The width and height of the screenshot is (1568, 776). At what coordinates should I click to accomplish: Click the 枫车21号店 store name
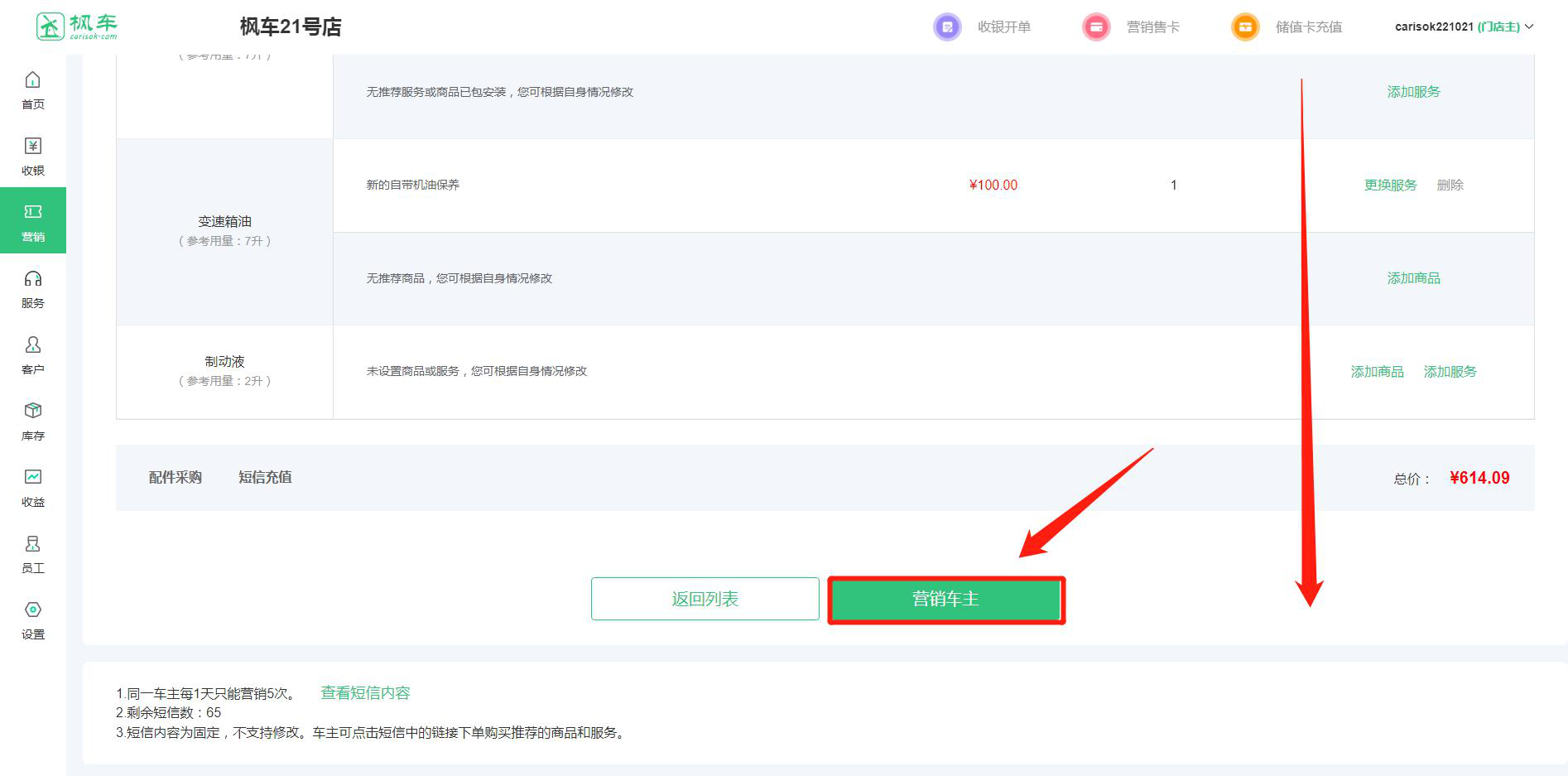pyautogui.click(x=291, y=27)
